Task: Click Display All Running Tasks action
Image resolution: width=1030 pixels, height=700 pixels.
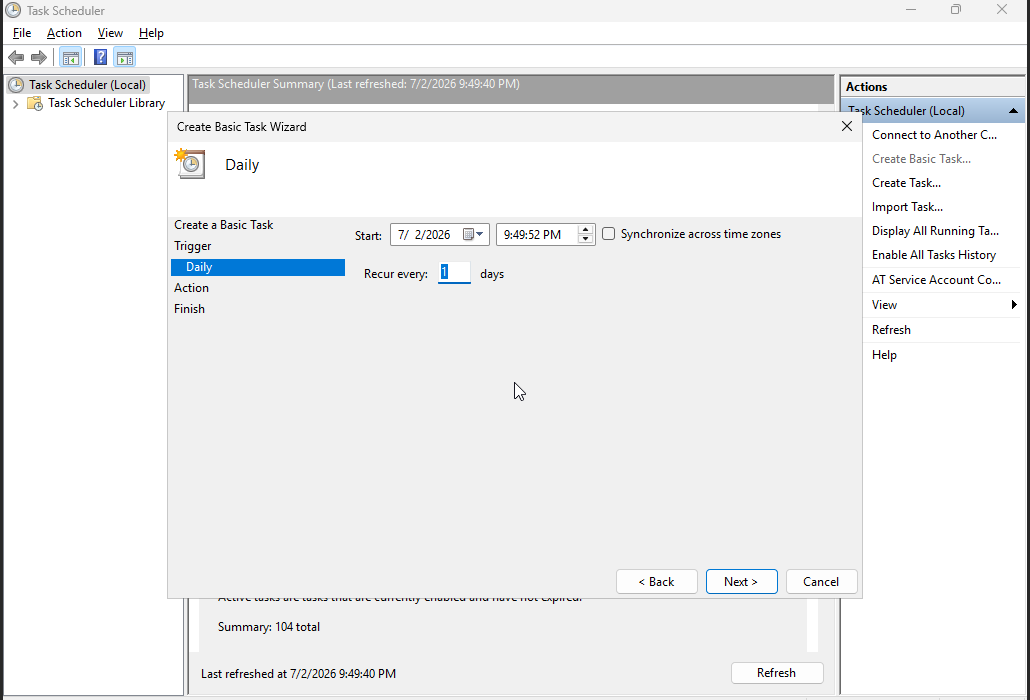Action: [935, 230]
